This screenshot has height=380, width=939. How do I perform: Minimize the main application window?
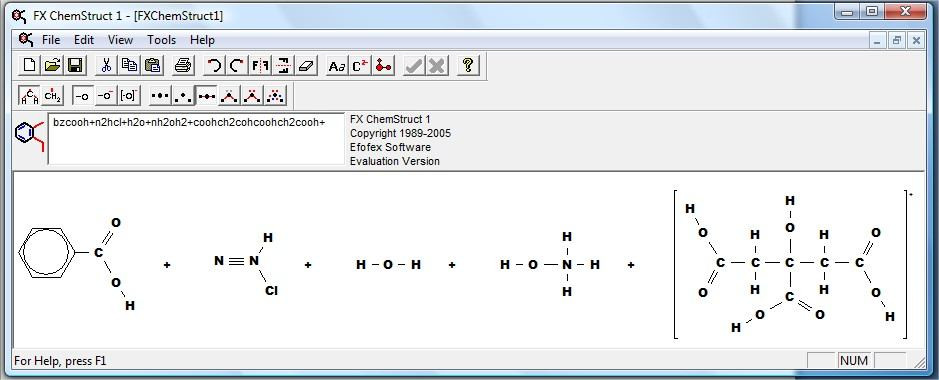847,11
